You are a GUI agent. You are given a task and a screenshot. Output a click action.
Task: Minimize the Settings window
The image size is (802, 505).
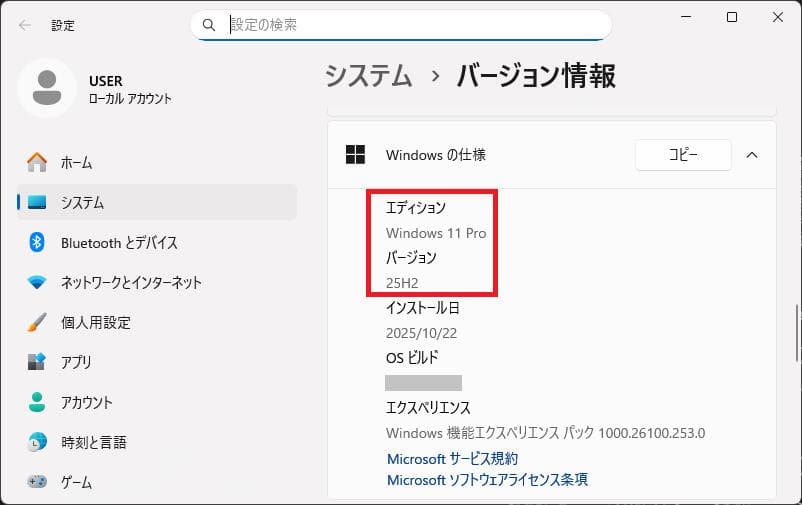(686, 17)
